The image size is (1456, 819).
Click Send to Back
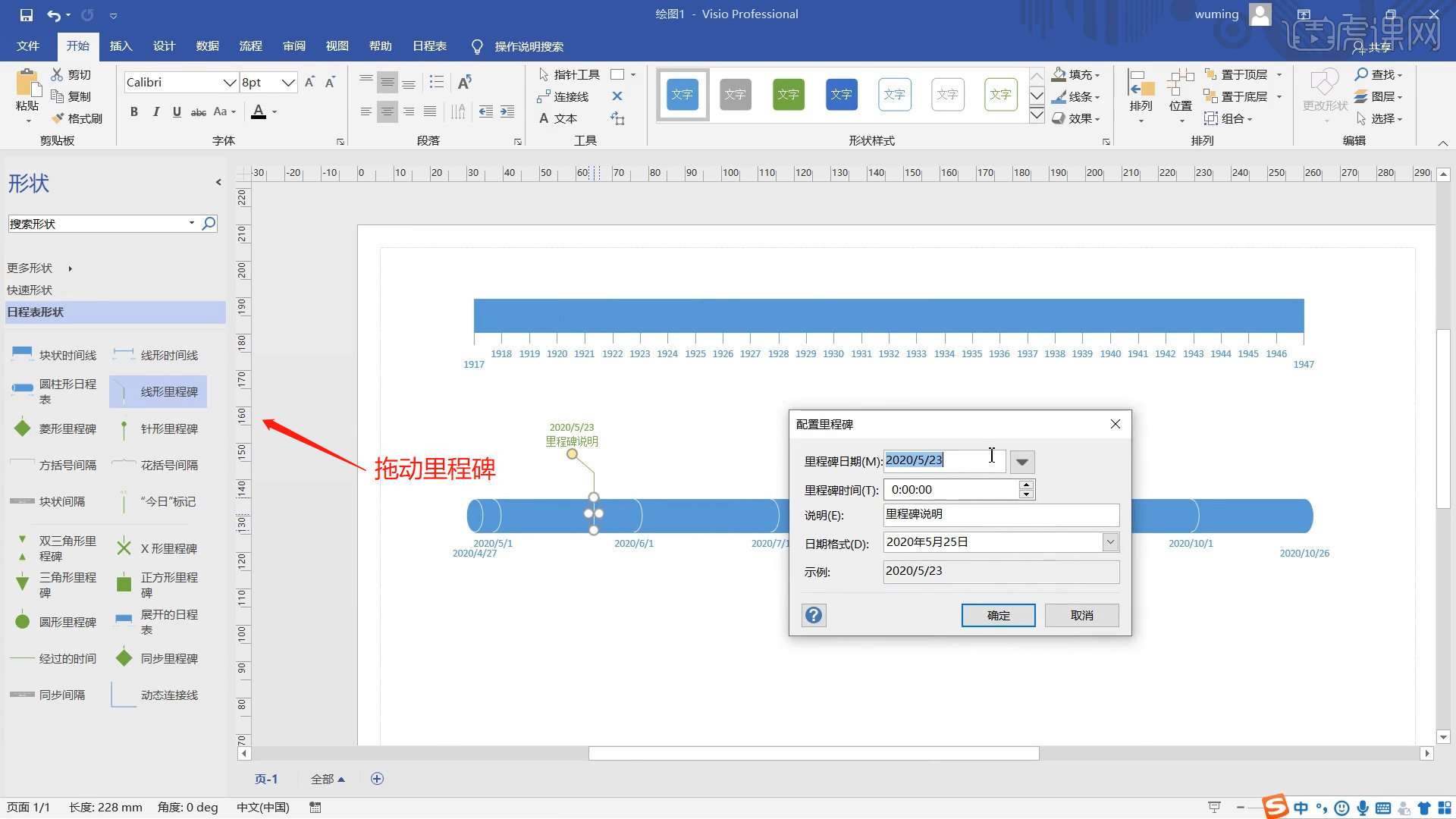point(1236,96)
